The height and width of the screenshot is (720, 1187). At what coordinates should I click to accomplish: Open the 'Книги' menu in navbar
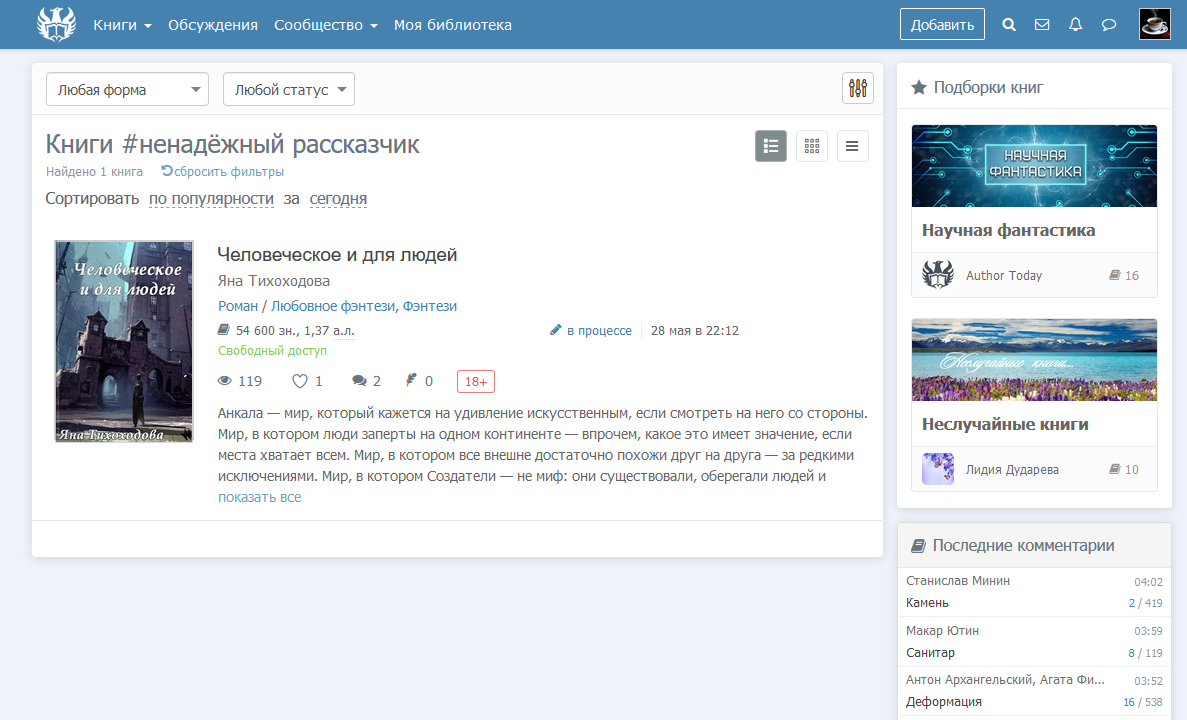[x=122, y=25]
